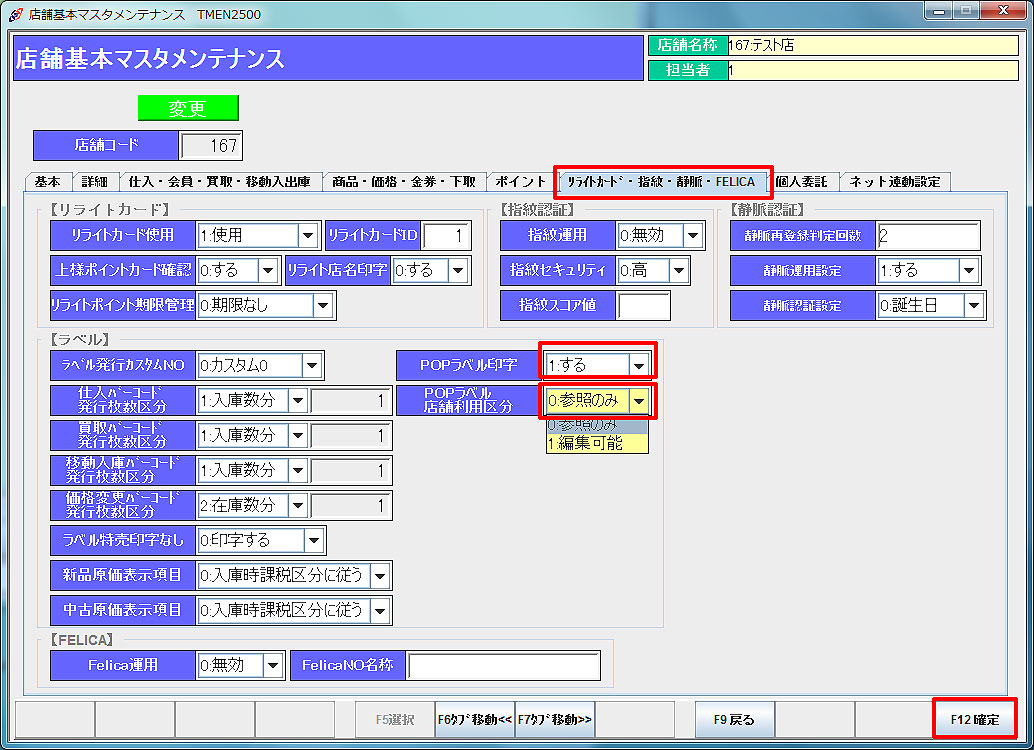This screenshot has width=1034, height=750.
Task: Expand the ラベル発行カスタムNO dropdown
Action: pyautogui.click(x=312, y=365)
